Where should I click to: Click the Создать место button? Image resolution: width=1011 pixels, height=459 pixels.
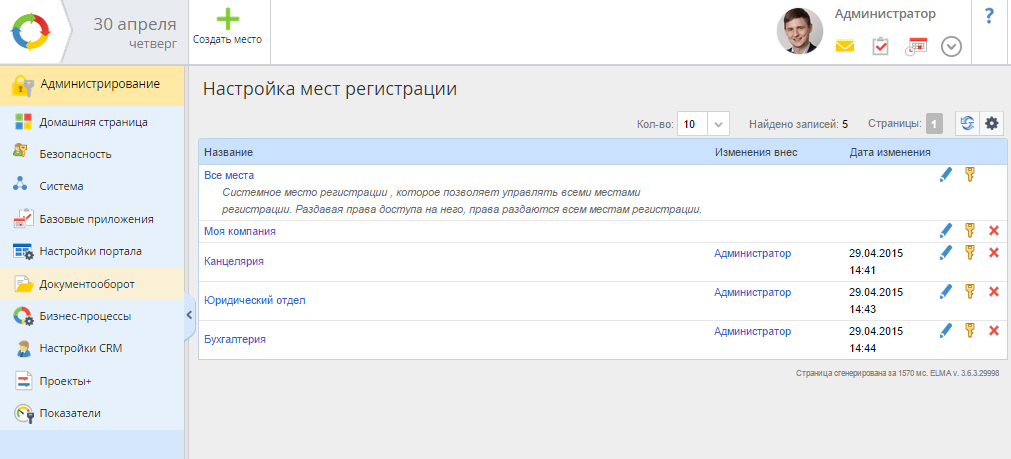(227, 28)
